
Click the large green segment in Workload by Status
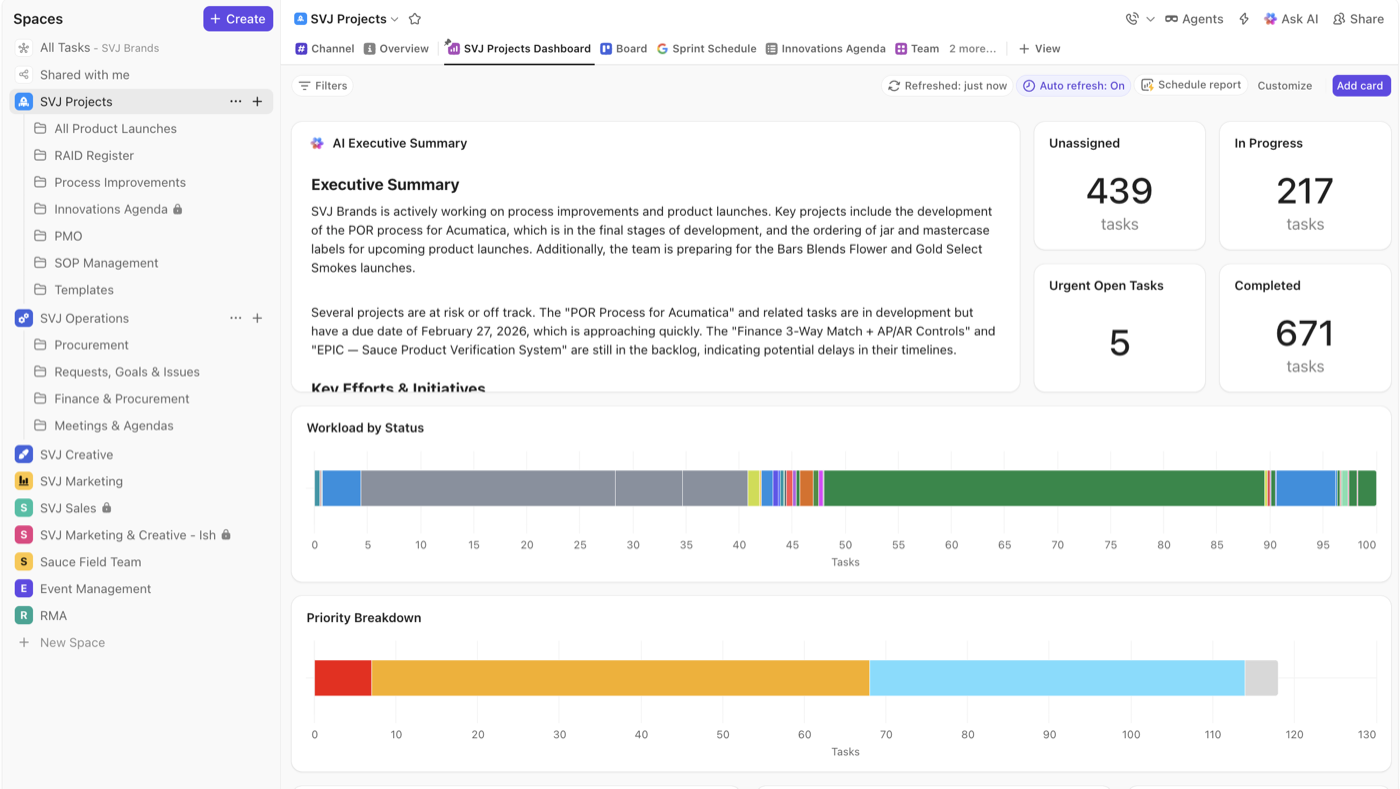coord(1044,488)
